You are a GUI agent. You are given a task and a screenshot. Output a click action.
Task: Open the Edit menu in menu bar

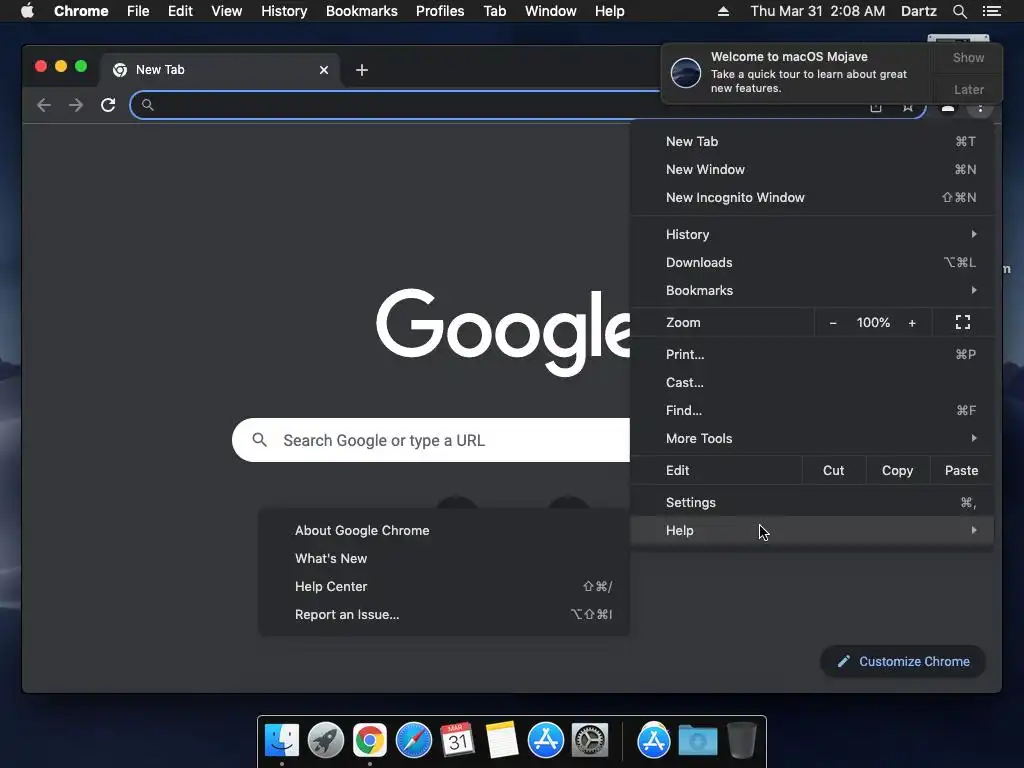coord(180,11)
